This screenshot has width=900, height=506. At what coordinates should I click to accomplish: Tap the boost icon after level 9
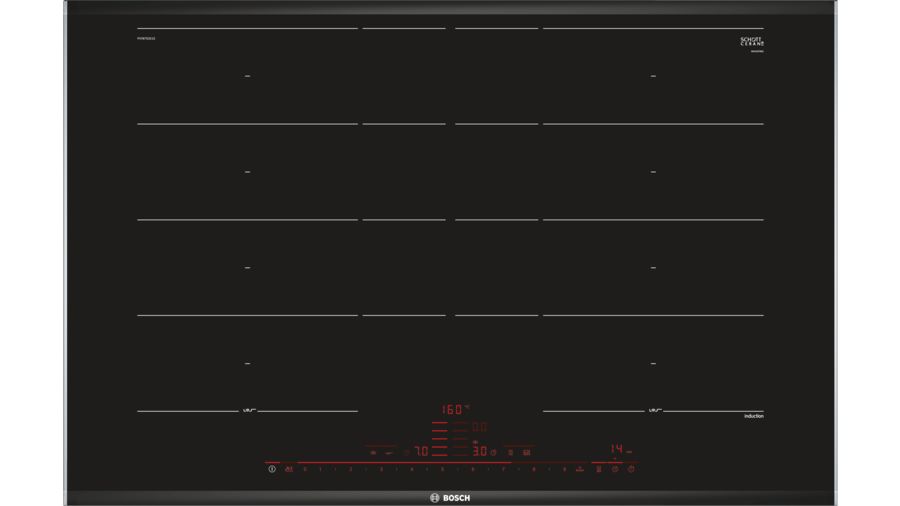579,469
